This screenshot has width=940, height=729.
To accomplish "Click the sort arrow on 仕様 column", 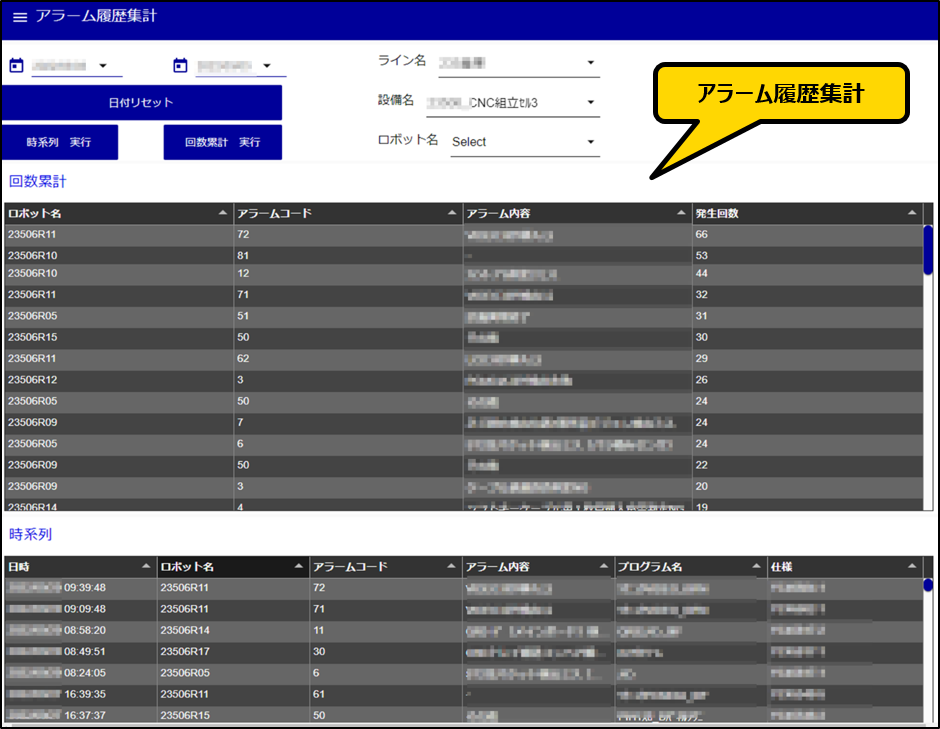I will click(x=912, y=565).
